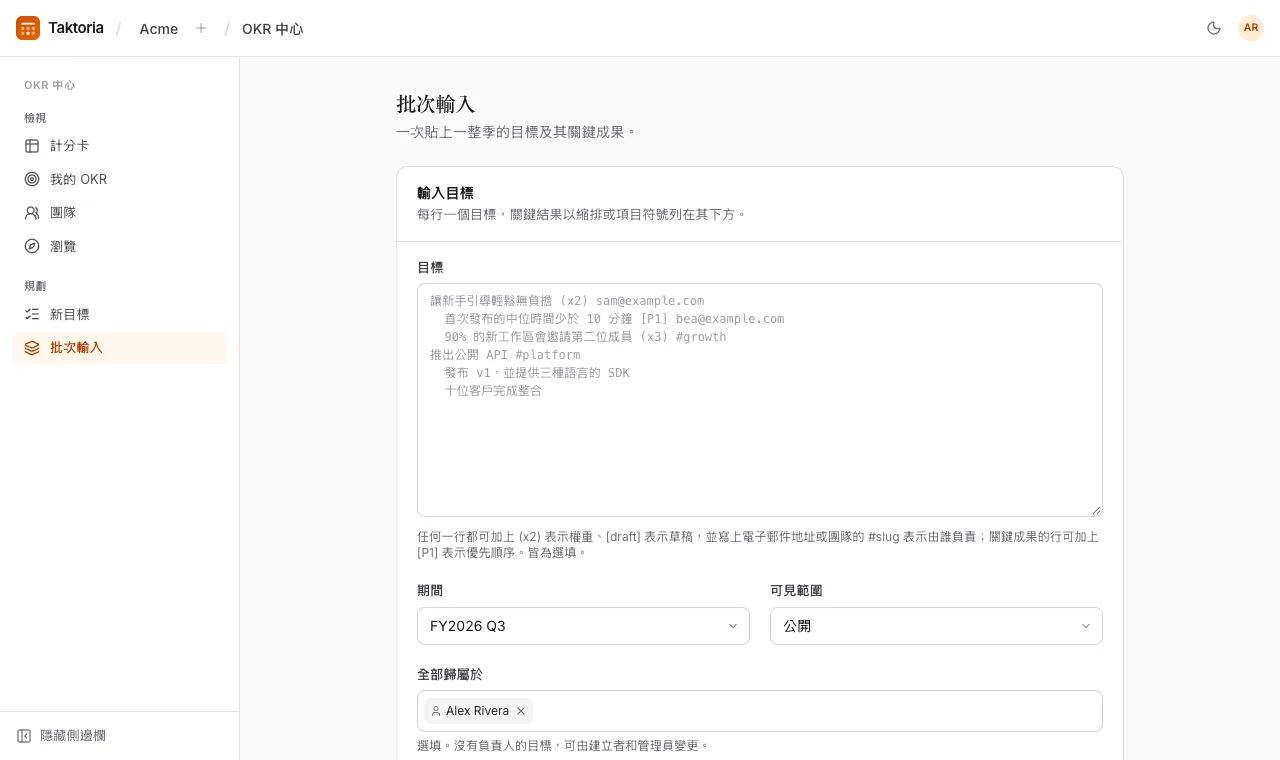This screenshot has width=1280, height=760.
Task: Toggle dark mode moon icon
Action: tap(1214, 28)
